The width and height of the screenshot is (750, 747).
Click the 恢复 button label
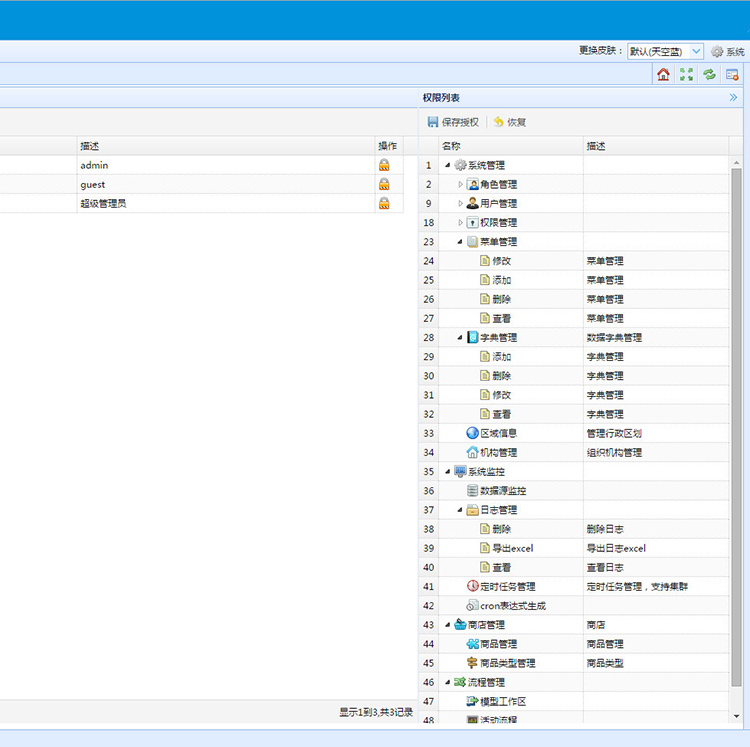click(x=517, y=122)
